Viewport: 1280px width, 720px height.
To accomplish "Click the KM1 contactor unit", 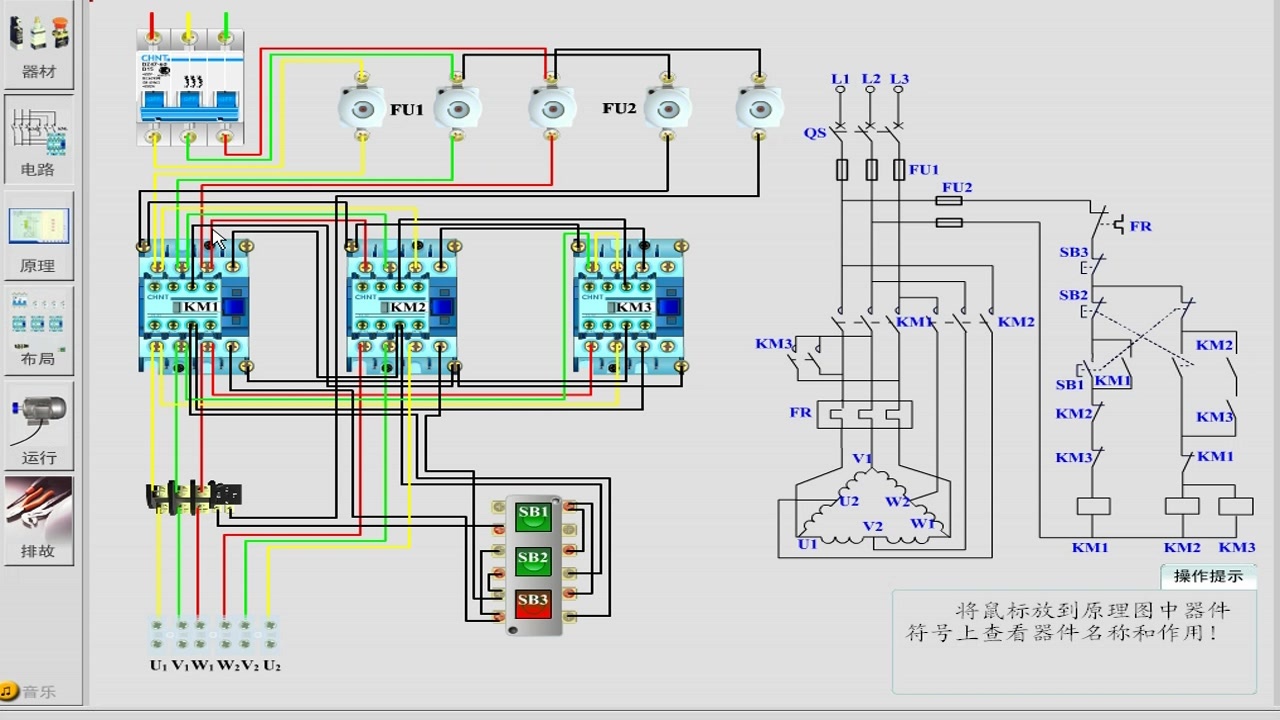I will pos(194,307).
